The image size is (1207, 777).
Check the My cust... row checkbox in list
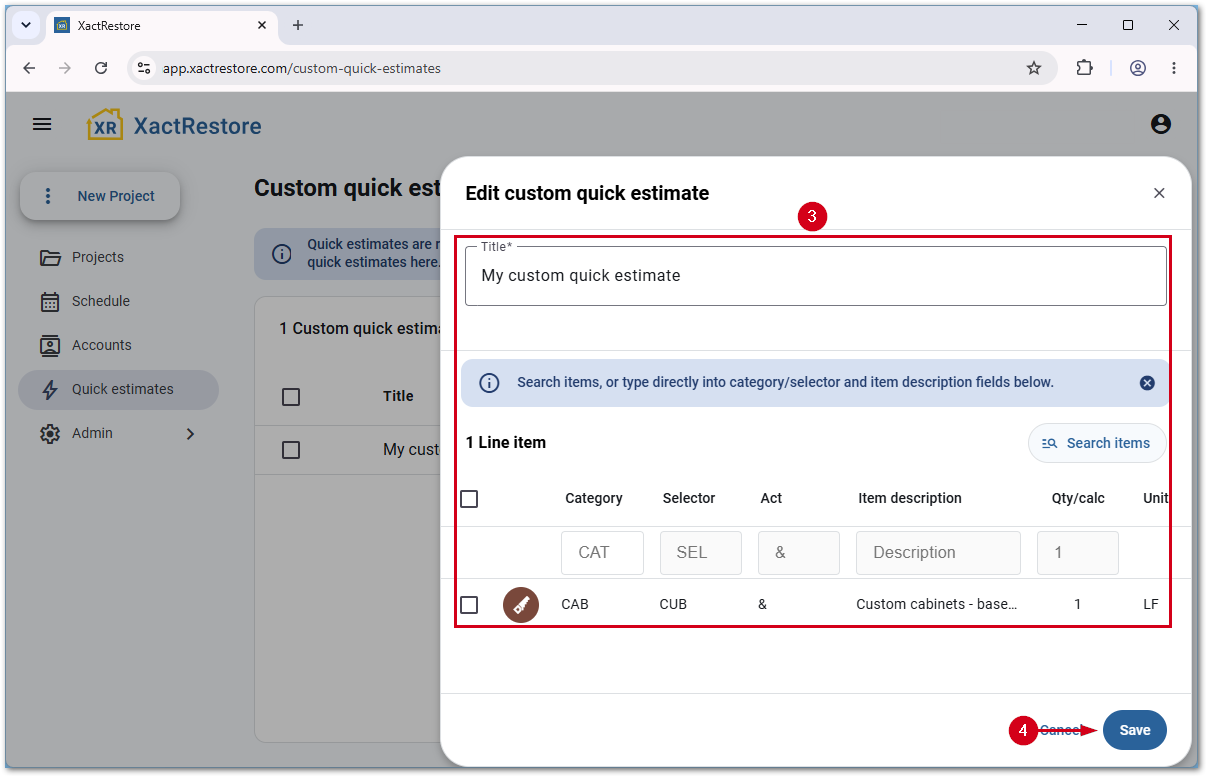click(x=291, y=450)
